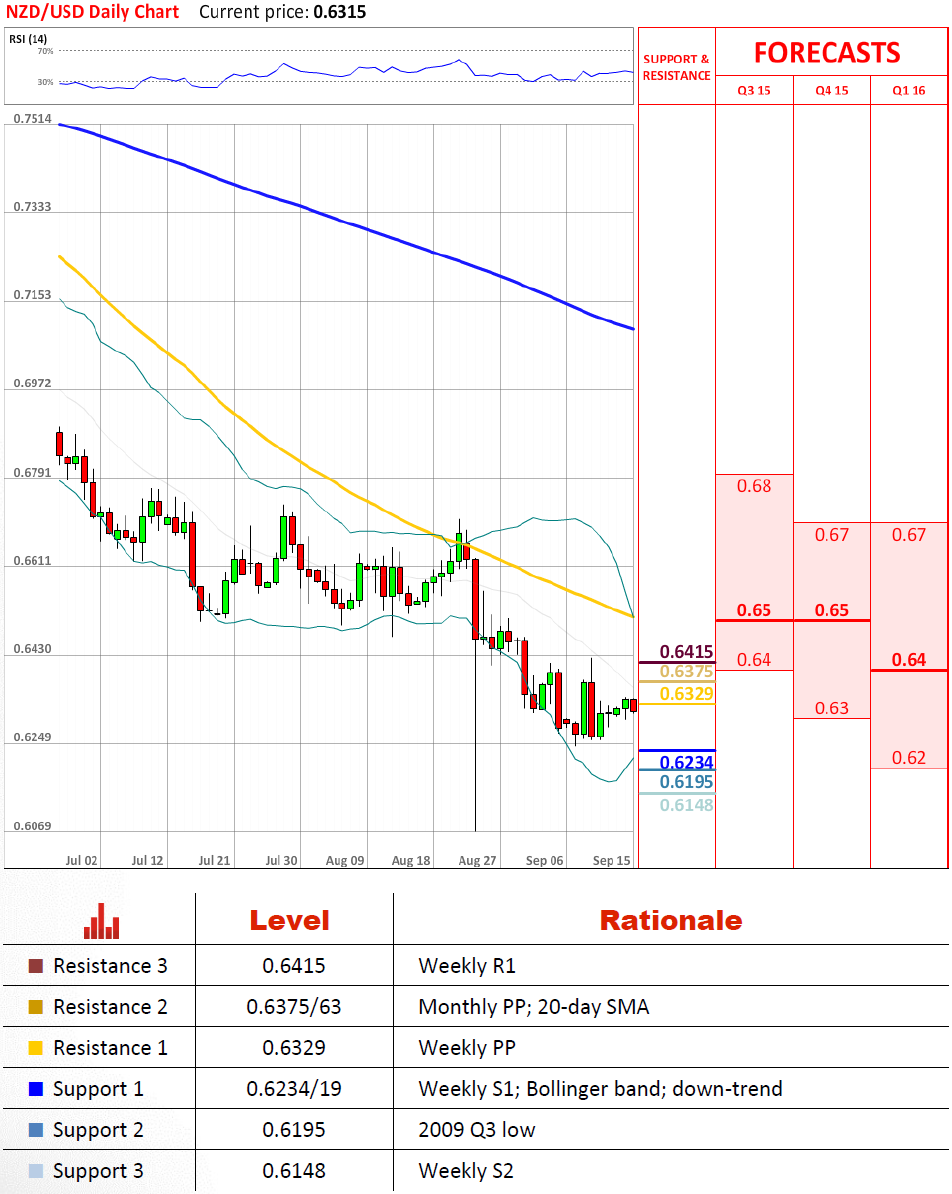Click the 0.64 value in Q3 15 column

pos(754,660)
